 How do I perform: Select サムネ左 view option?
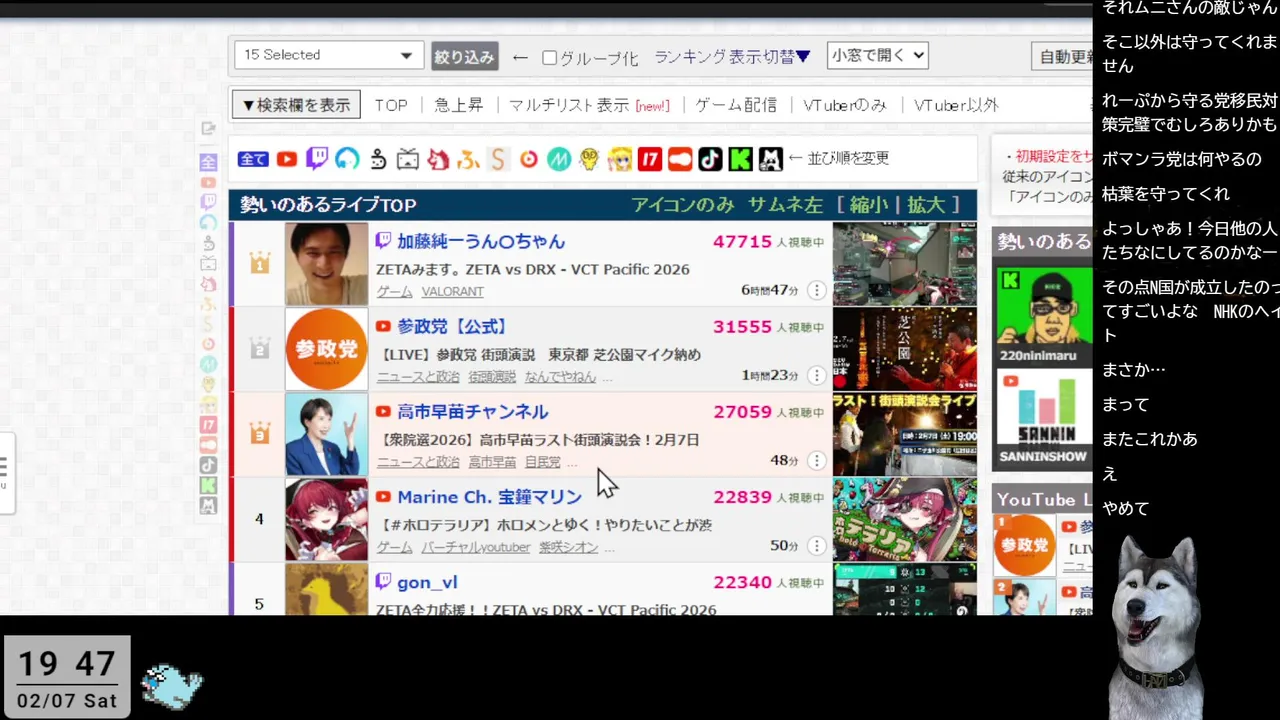[x=785, y=205]
